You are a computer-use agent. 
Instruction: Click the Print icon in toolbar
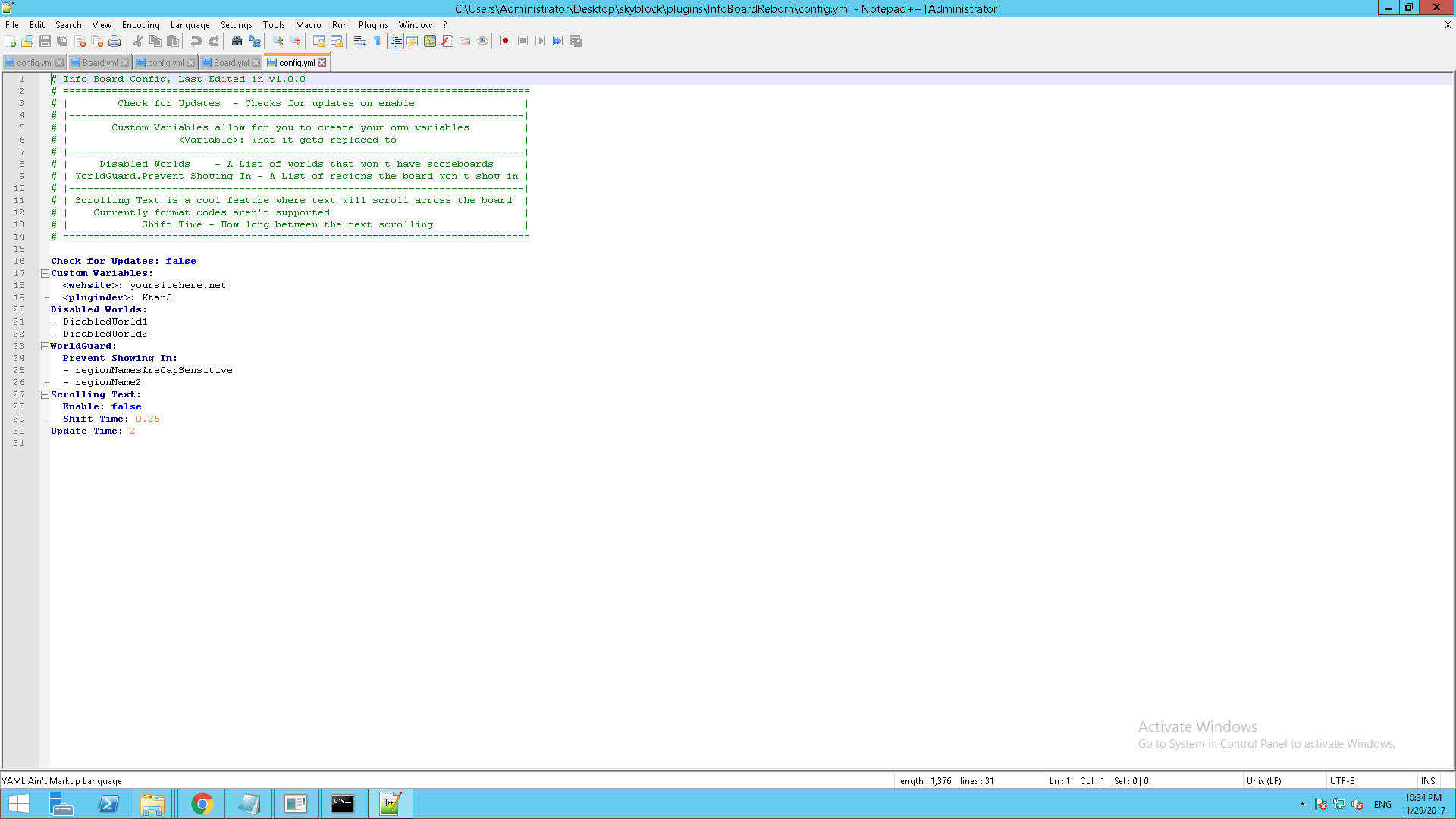click(x=115, y=41)
